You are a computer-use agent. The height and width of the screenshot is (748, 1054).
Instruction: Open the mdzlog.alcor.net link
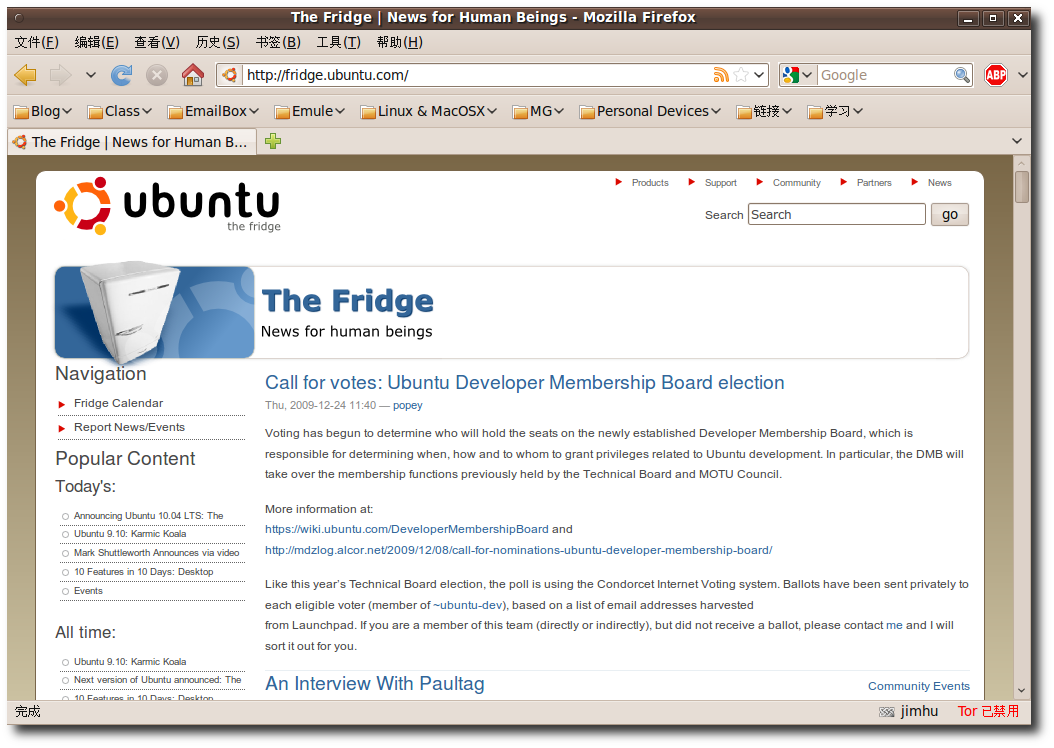(x=518, y=550)
